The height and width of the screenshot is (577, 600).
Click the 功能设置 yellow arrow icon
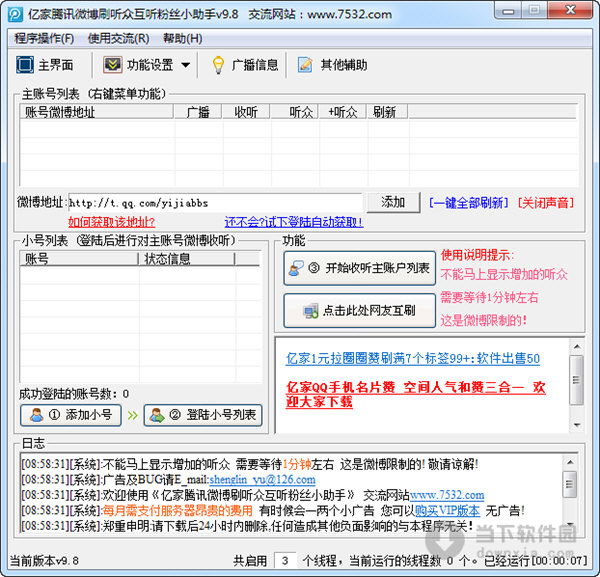pyautogui.click(x=112, y=65)
